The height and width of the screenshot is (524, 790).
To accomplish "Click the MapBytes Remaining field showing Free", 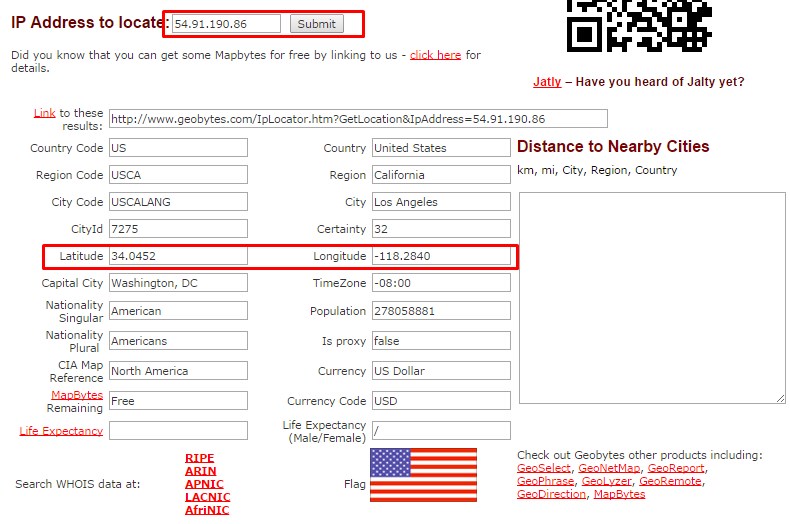I will click(x=178, y=401).
